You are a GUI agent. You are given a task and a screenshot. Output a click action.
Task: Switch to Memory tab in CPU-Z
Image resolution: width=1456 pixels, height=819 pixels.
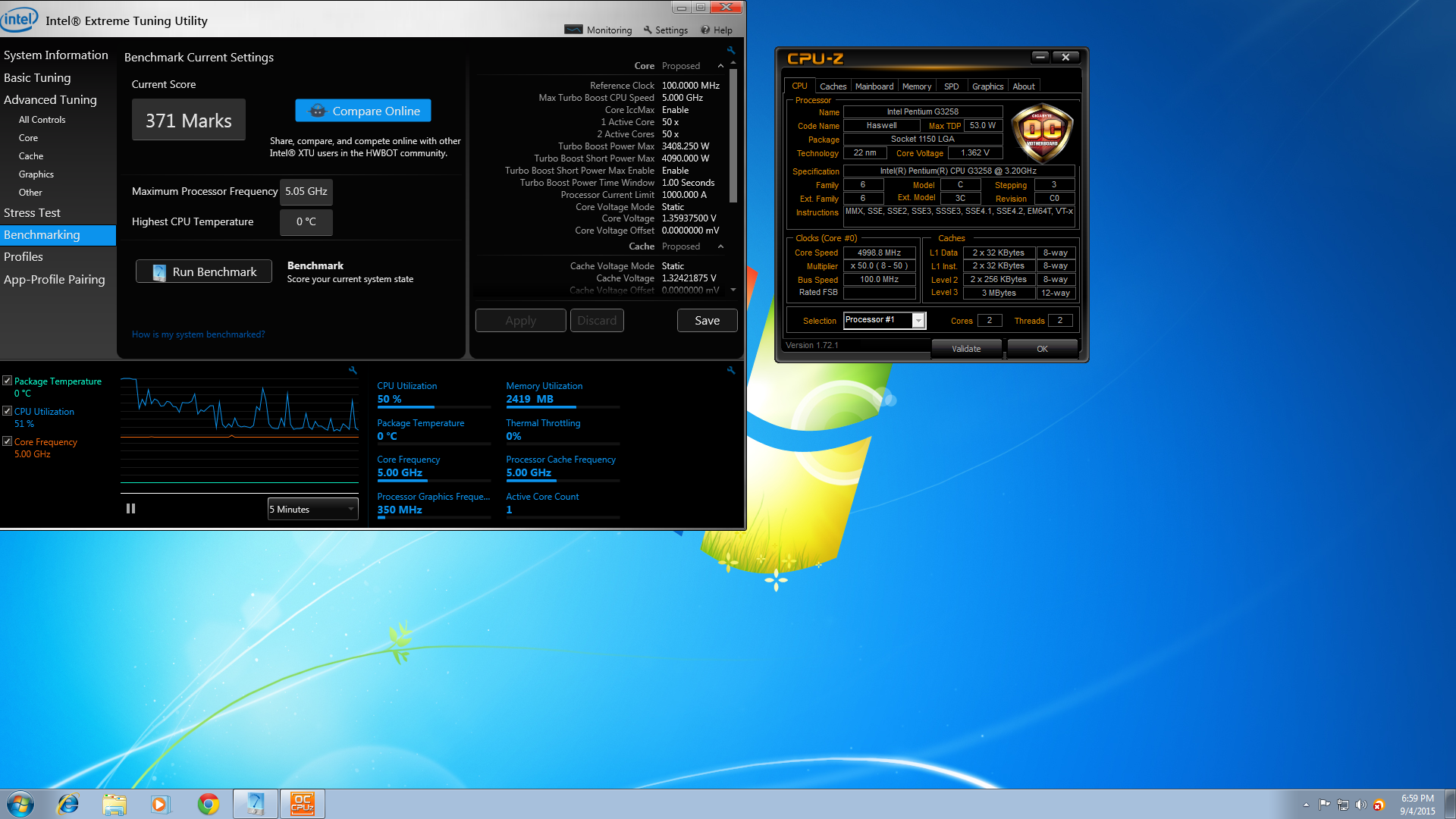(917, 86)
